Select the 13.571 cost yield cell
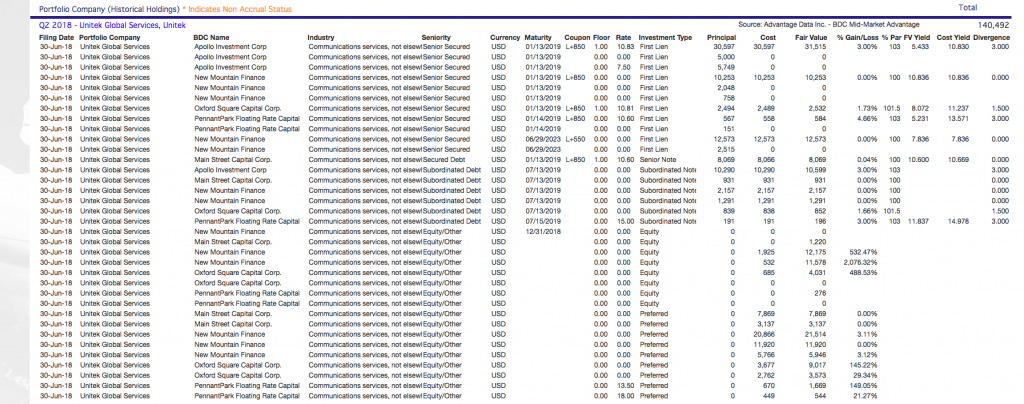 coord(959,119)
